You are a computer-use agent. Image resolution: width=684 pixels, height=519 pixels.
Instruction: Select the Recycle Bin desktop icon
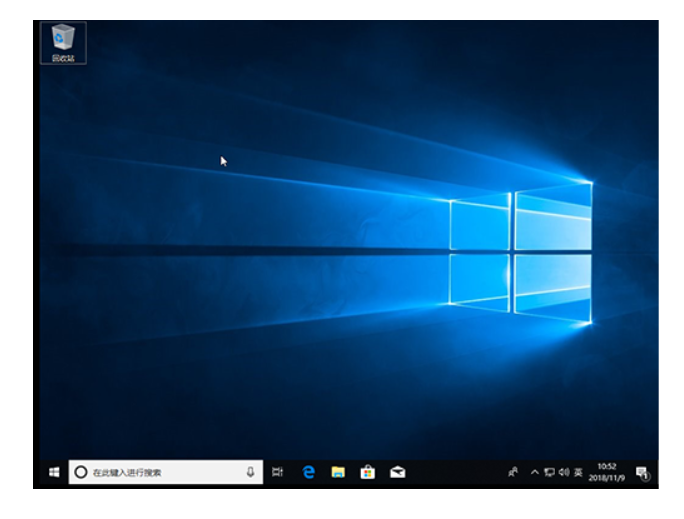63,43
